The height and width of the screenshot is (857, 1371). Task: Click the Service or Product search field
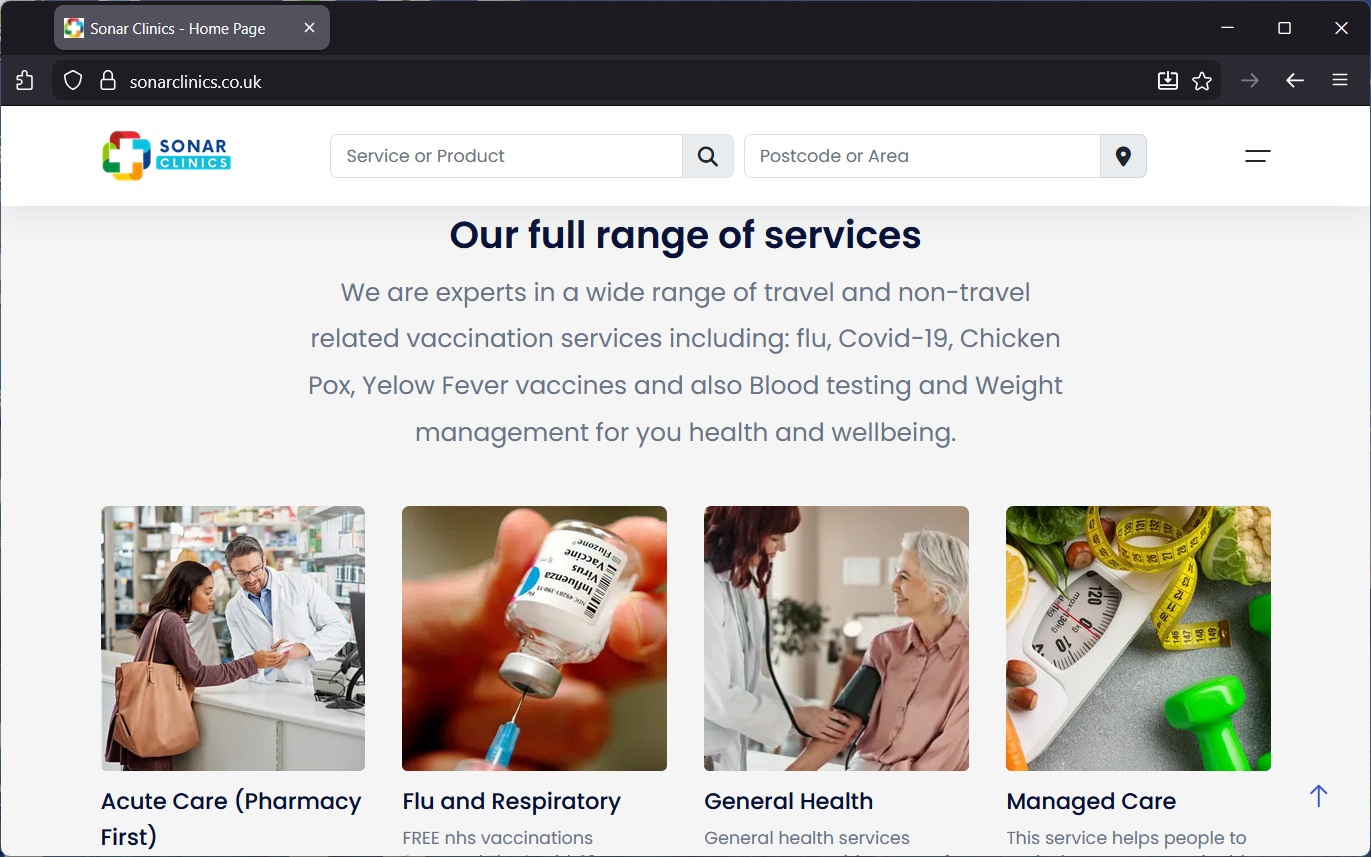506,156
